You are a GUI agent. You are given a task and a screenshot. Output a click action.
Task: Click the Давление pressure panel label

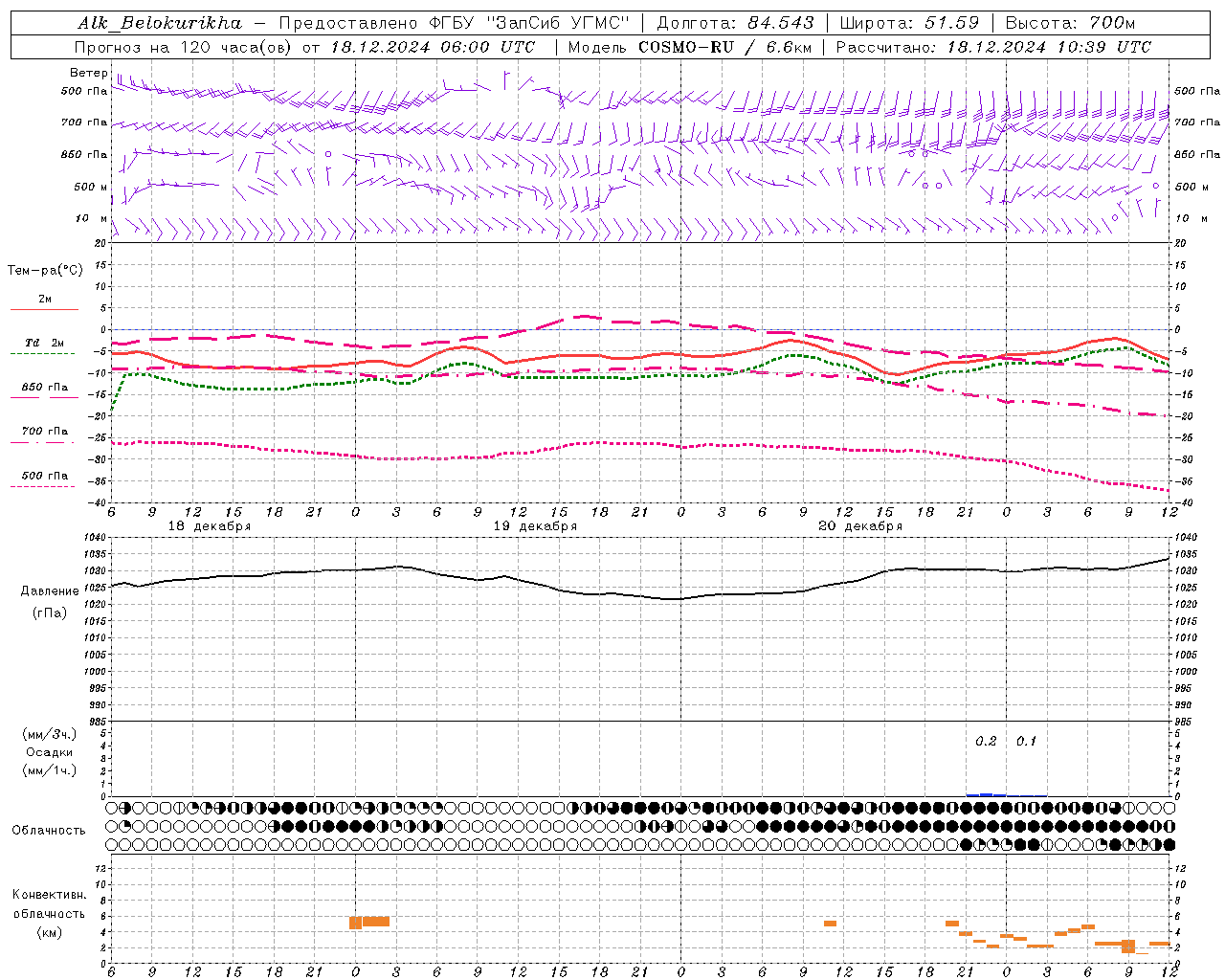[50, 591]
